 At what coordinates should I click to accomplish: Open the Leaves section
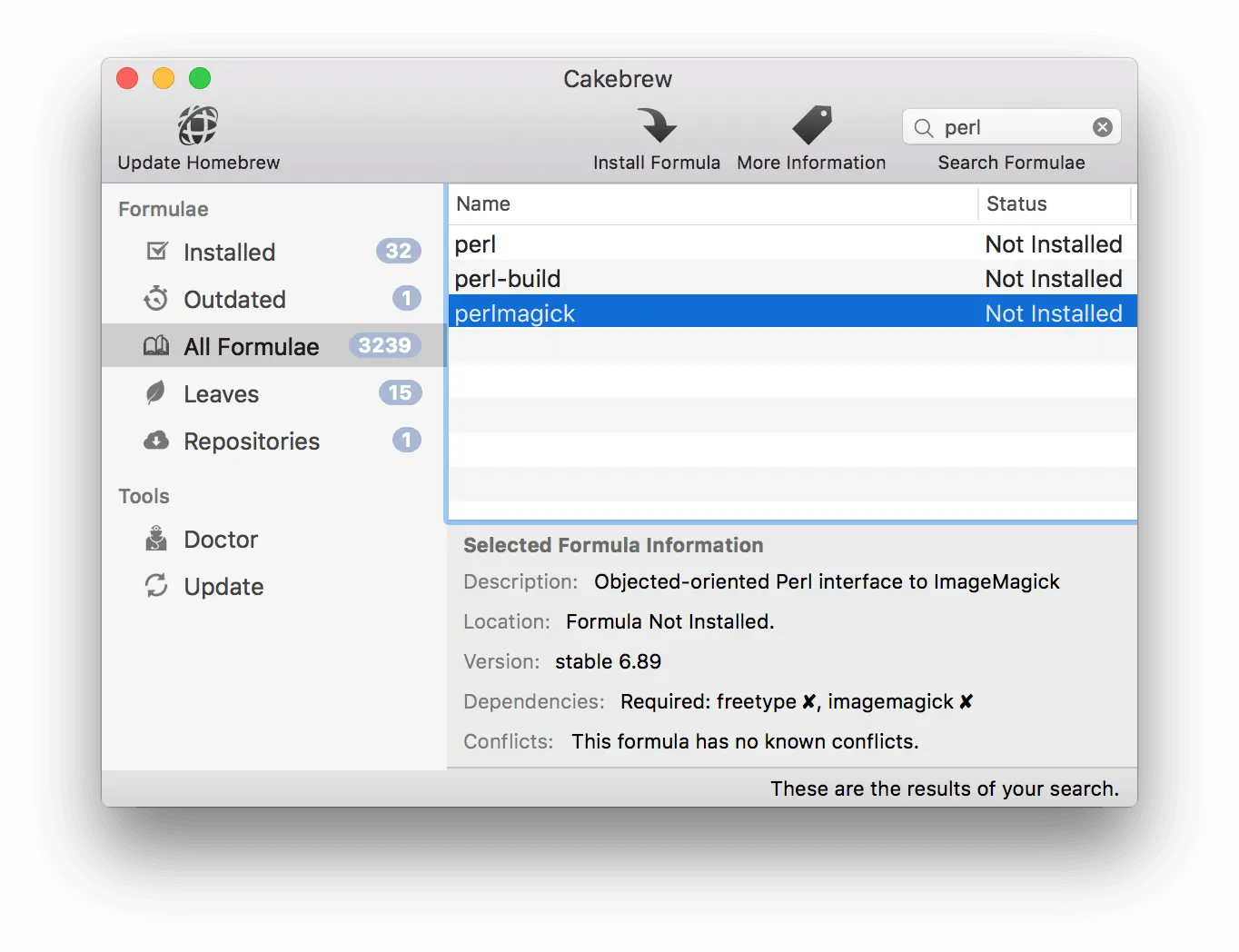273,393
